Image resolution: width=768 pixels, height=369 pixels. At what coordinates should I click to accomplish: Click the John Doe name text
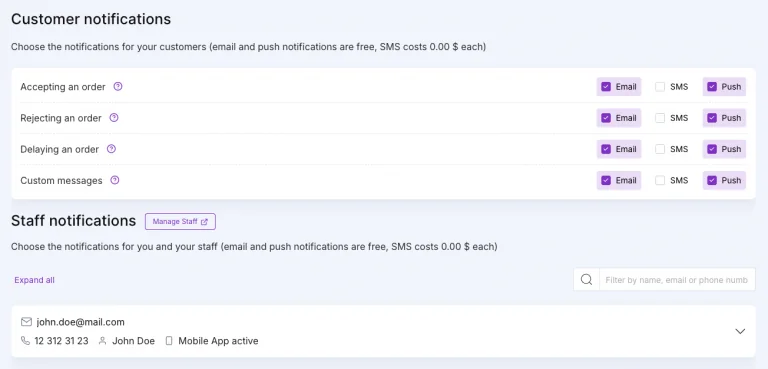point(133,341)
